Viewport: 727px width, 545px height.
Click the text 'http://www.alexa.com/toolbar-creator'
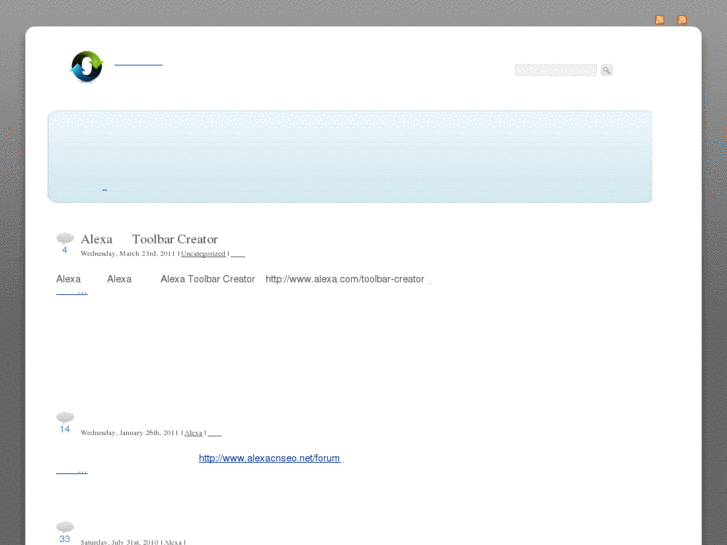tap(345, 279)
